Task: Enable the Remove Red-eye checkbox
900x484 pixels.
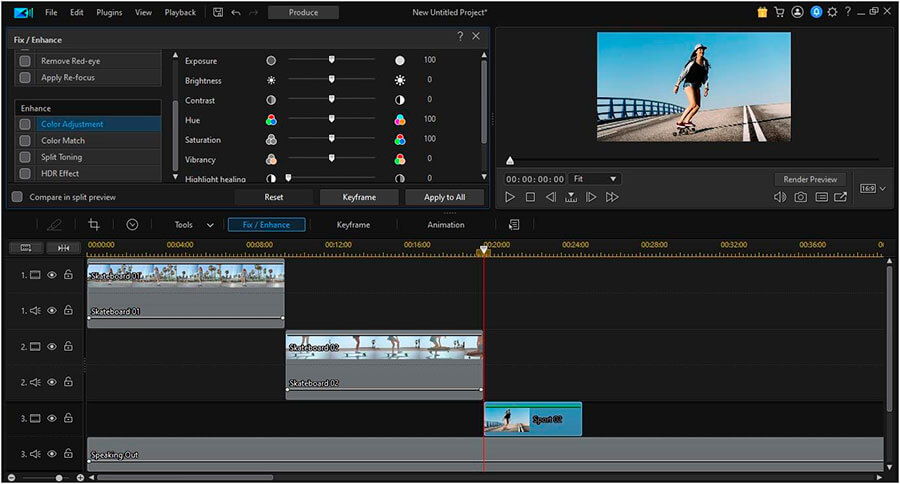Action: click(x=25, y=61)
